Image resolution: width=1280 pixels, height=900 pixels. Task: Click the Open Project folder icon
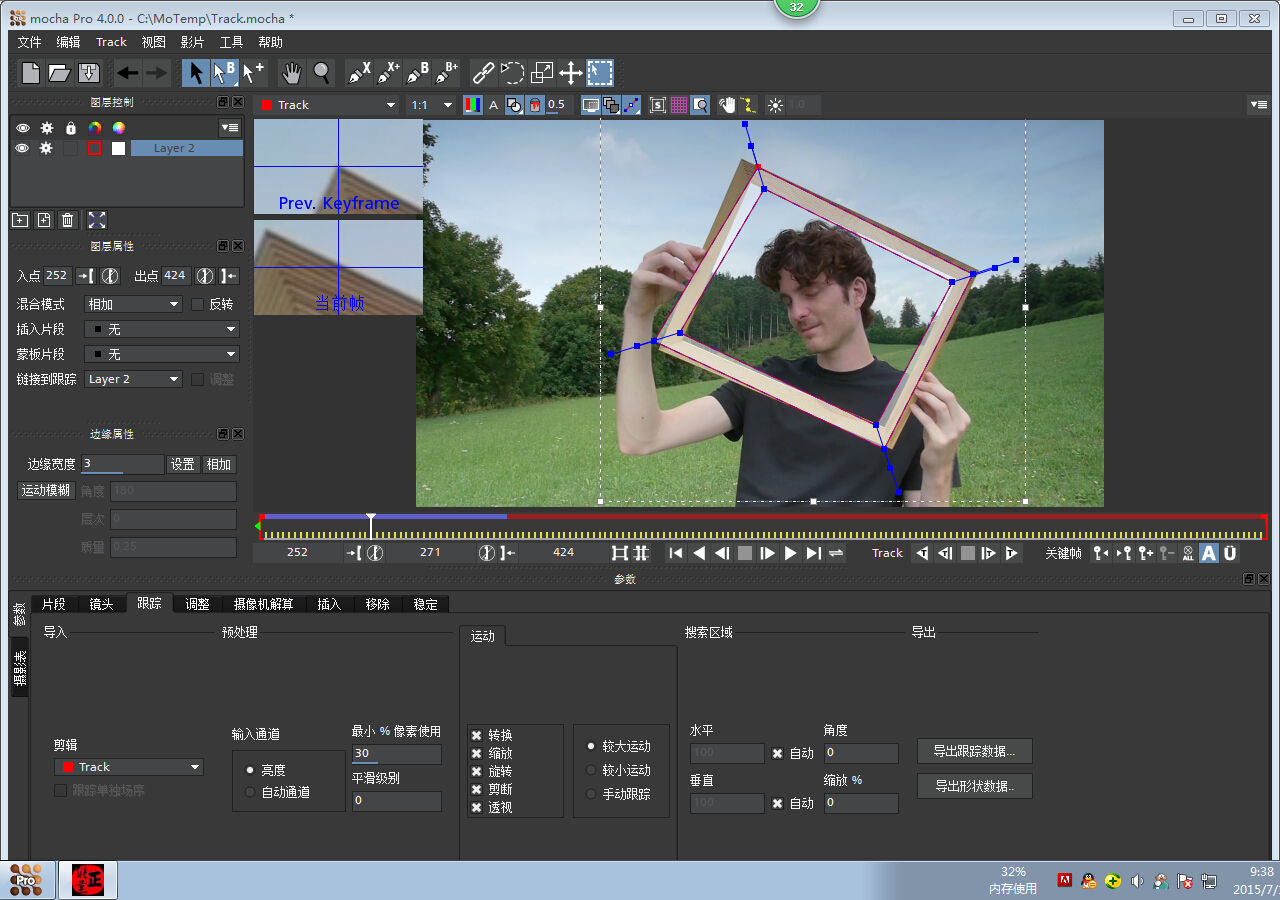tap(60, 73)
